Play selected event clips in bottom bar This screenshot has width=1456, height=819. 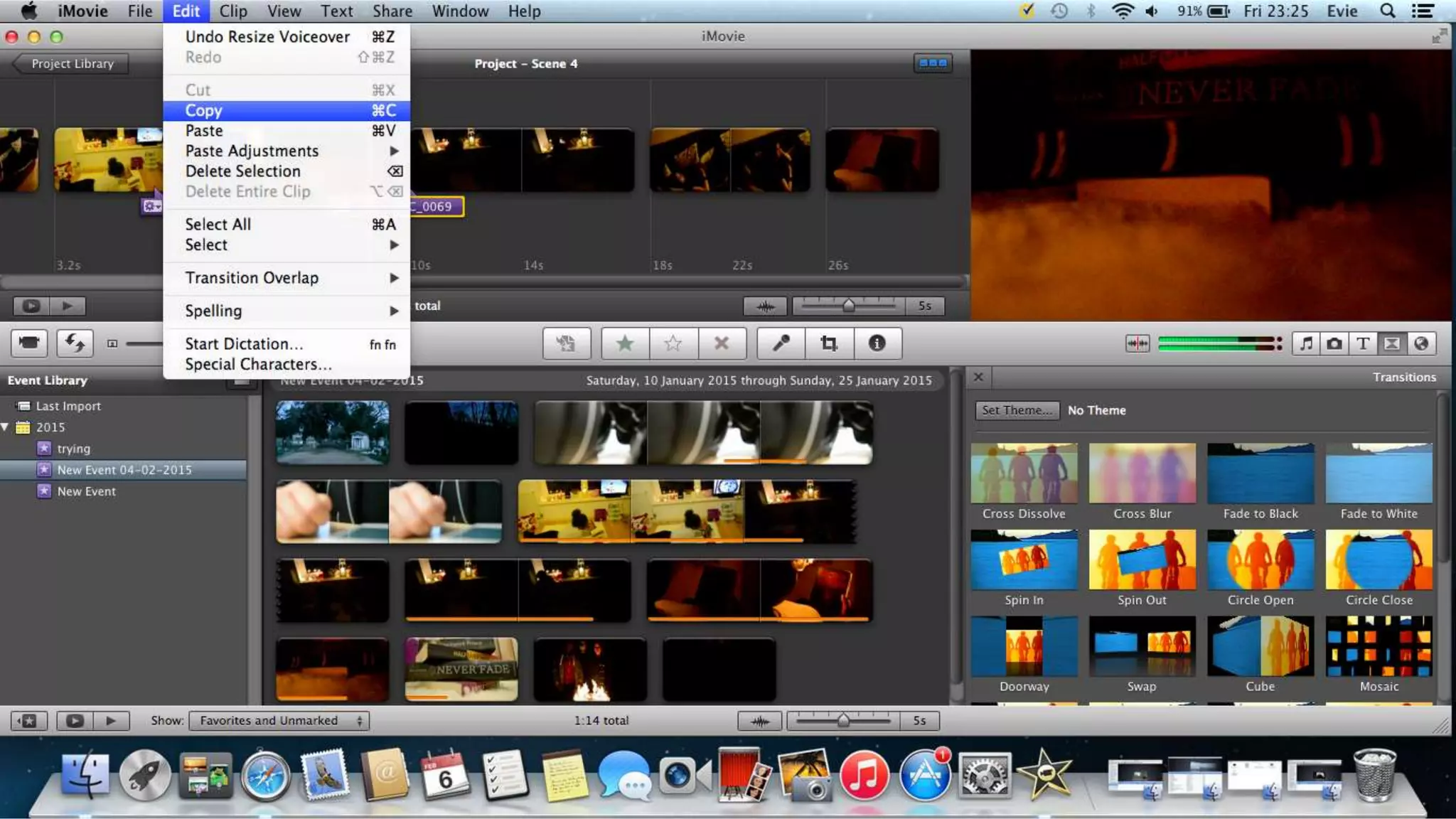coord(111,720)
